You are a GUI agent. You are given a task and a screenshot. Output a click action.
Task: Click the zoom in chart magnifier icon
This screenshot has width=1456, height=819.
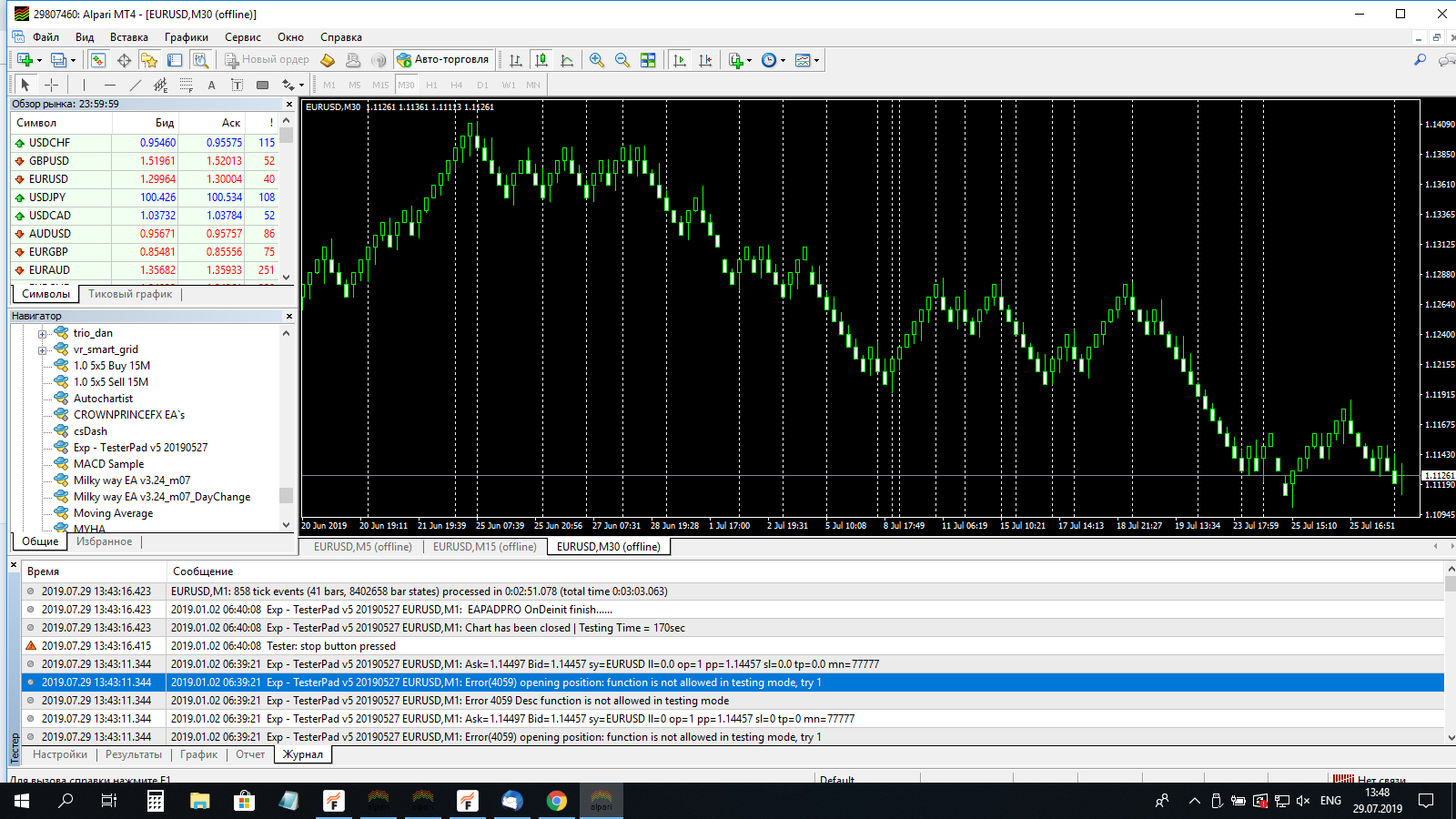coord(596,60)
